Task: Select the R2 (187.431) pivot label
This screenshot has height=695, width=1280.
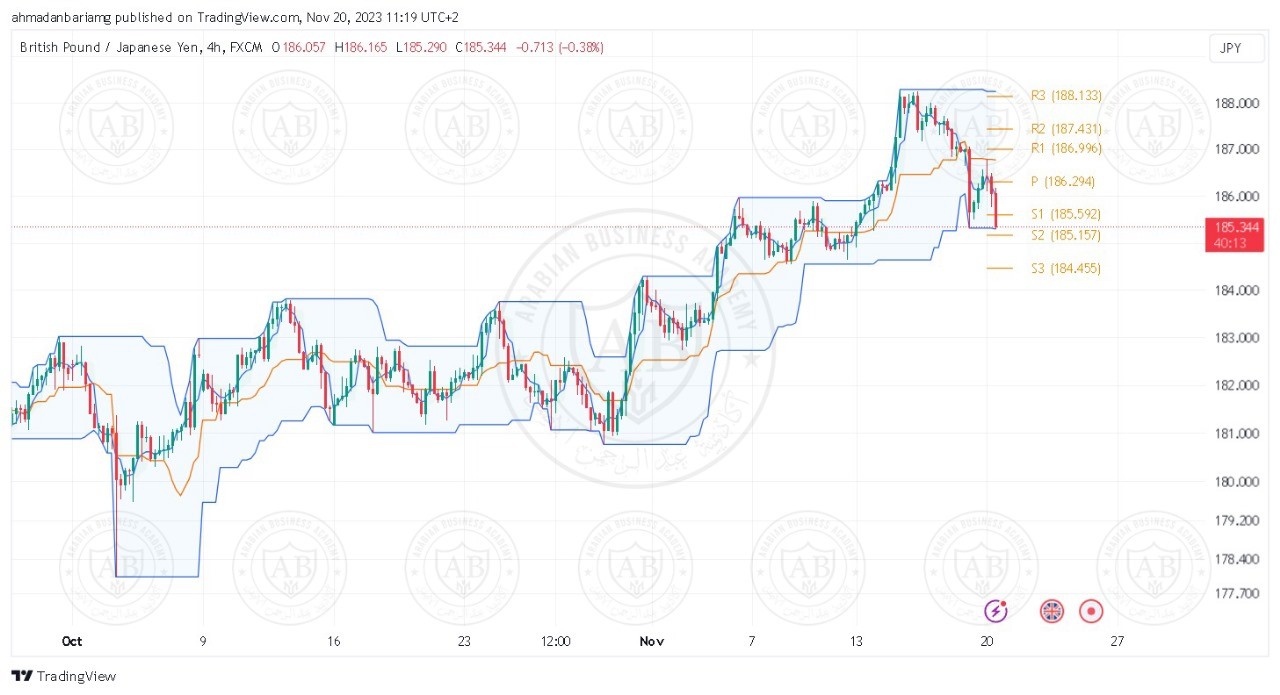Action: (x=1066, y=129)
